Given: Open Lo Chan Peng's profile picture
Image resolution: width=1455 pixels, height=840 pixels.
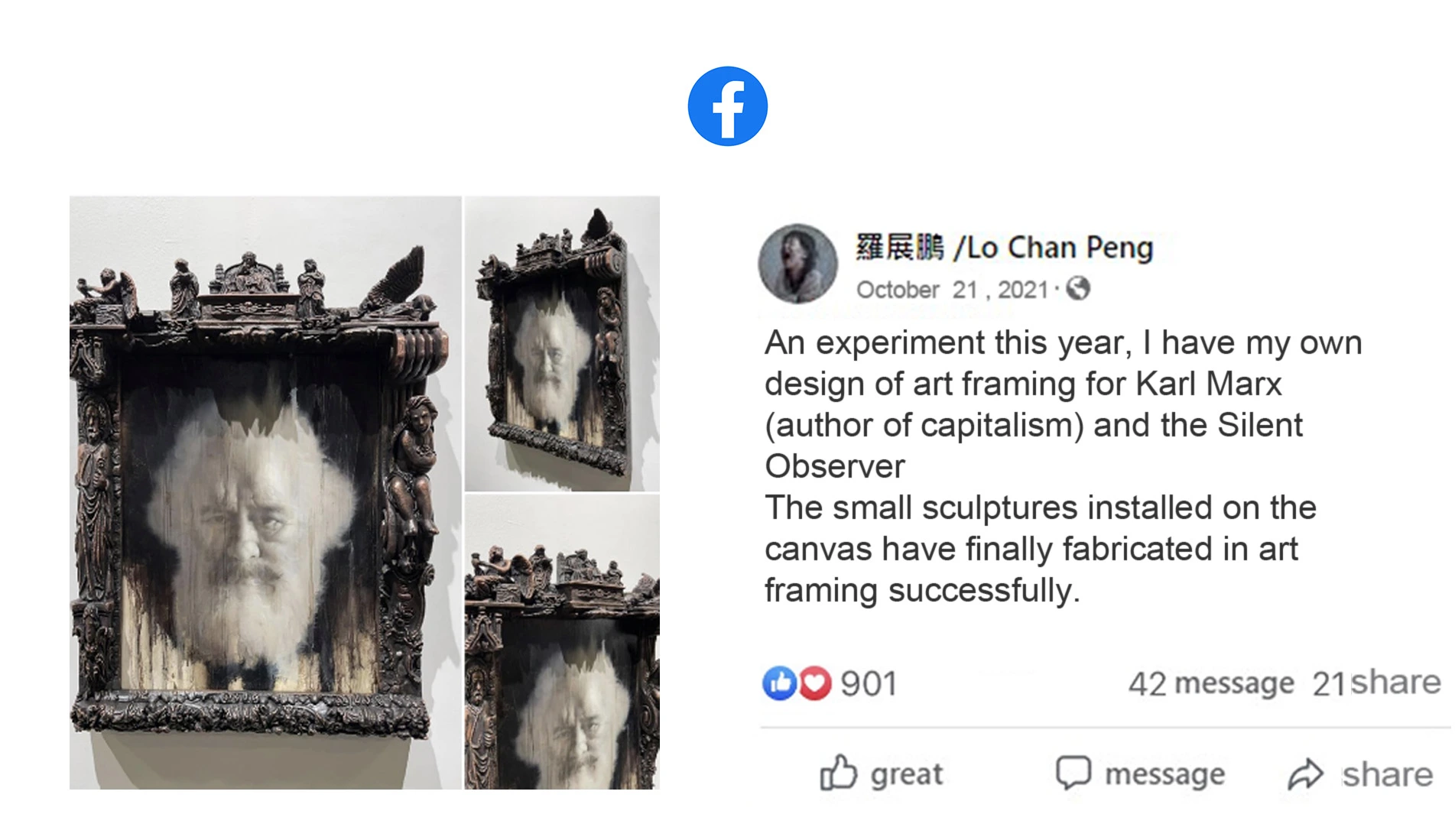Looking at the screenshot, I should coord(797,264).
